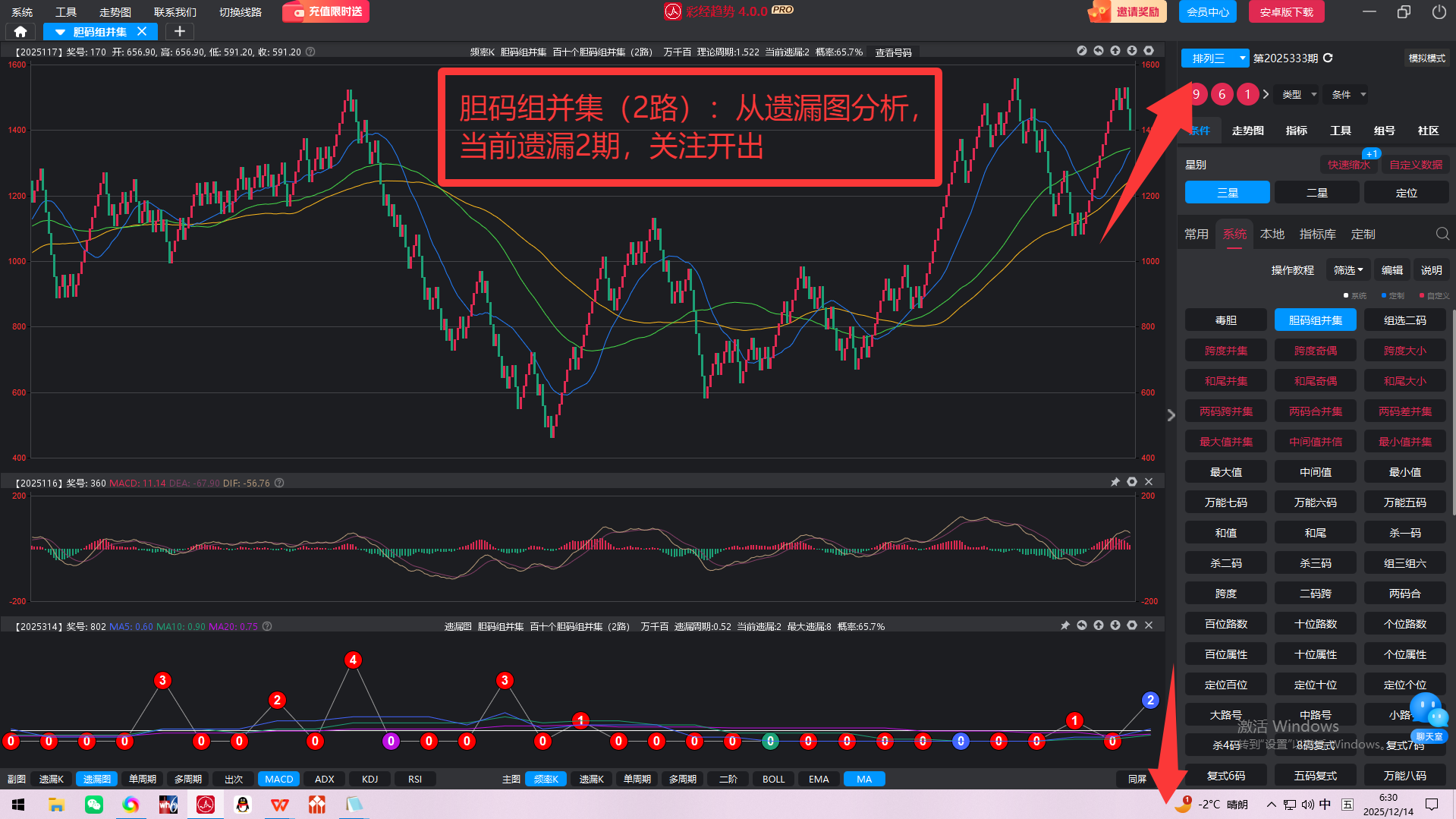Open the home page icon

coord(20,32)
